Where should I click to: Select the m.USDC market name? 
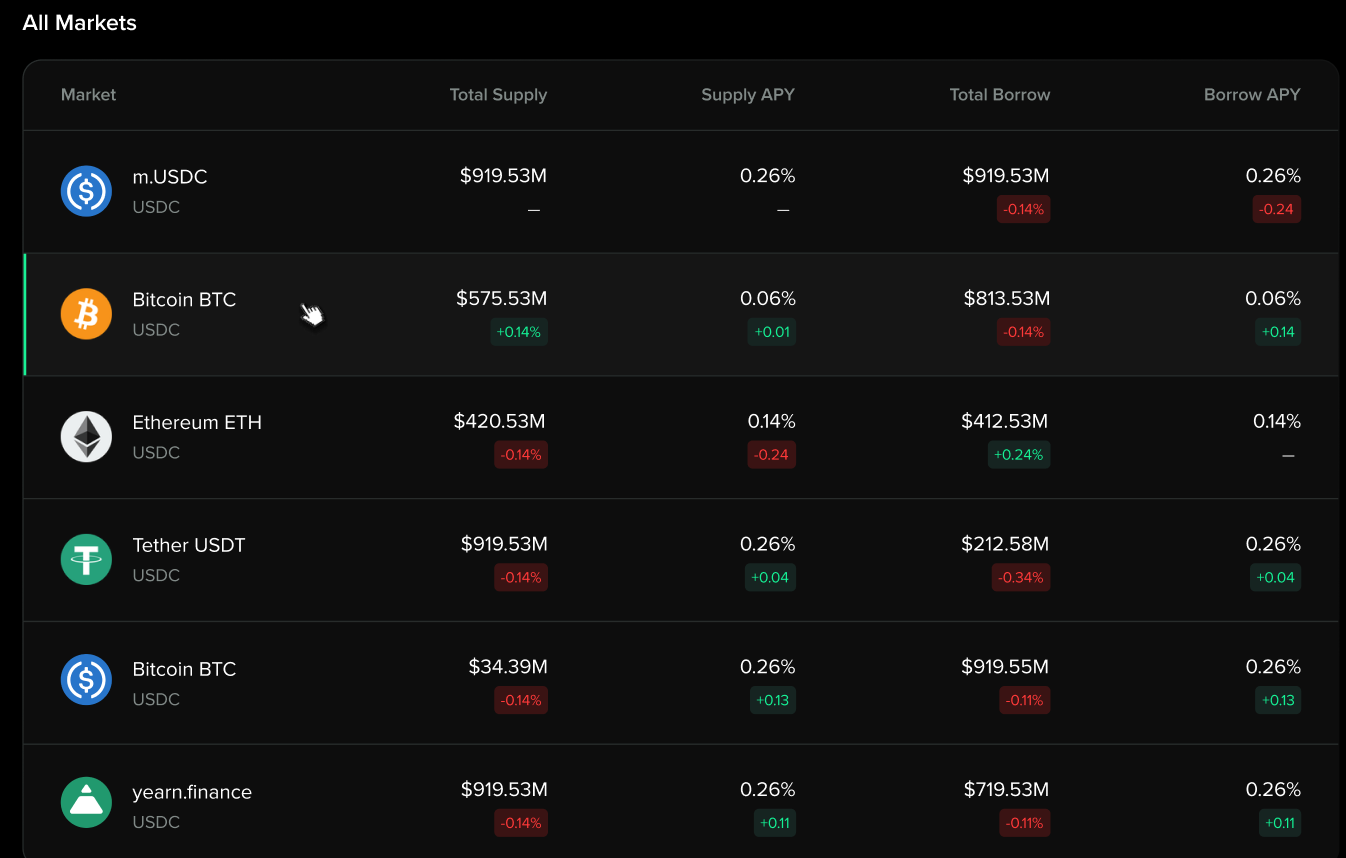pos(170,177)
